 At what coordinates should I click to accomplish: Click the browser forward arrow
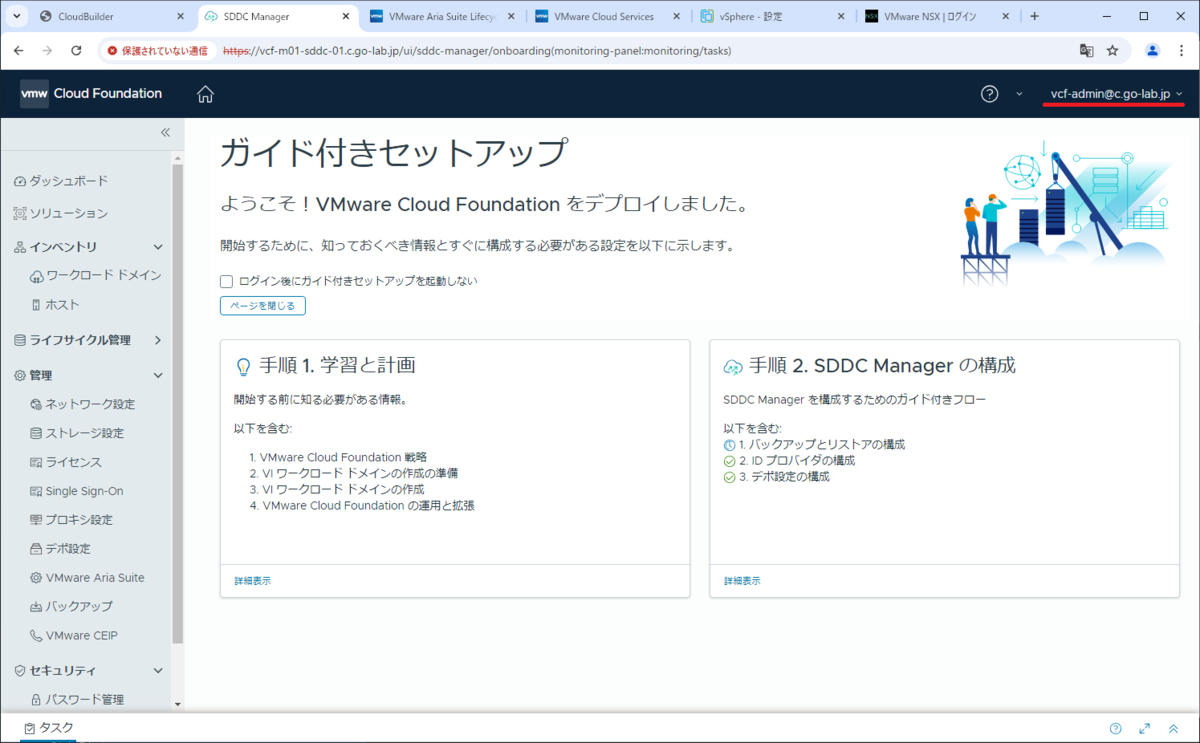tap(47, 50)
